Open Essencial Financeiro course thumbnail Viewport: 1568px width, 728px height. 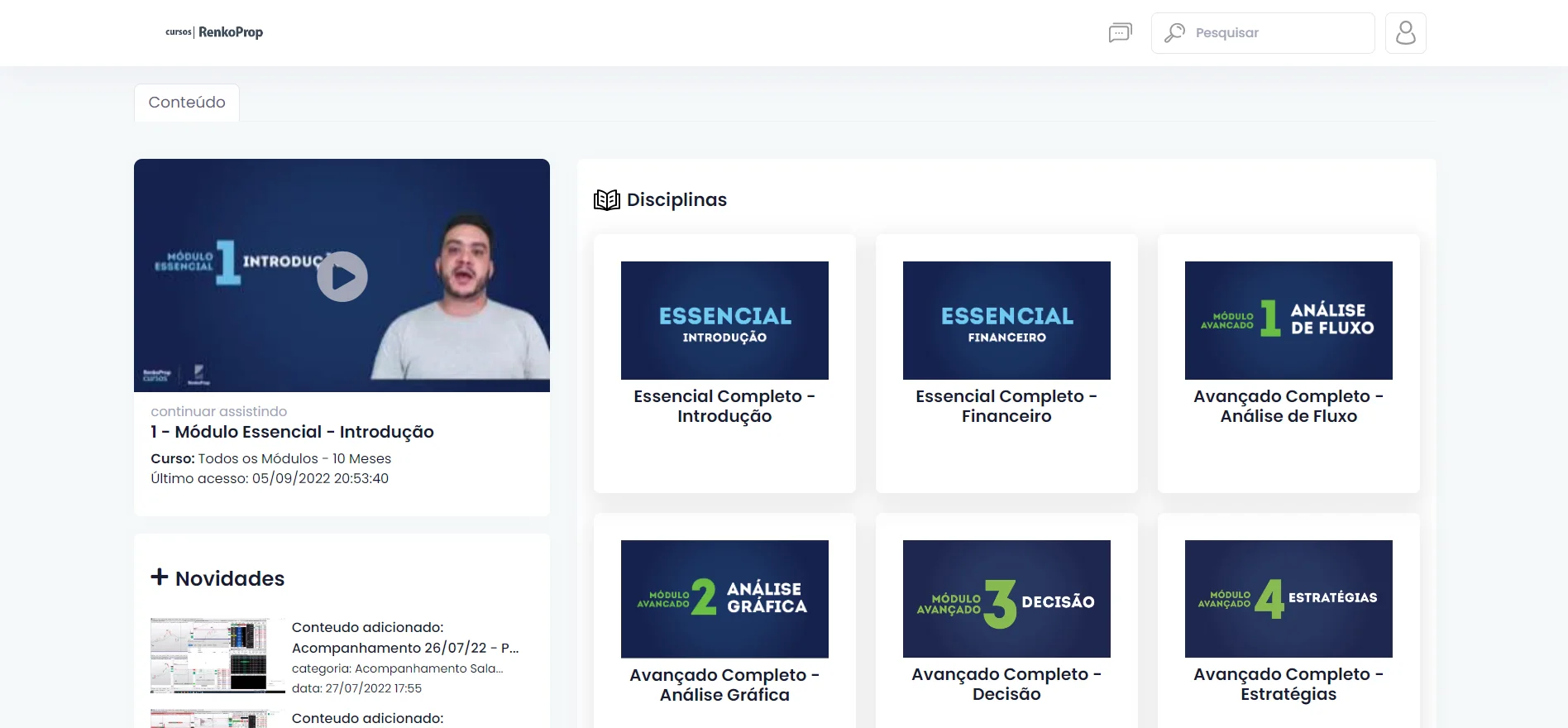pos(1006,320)
